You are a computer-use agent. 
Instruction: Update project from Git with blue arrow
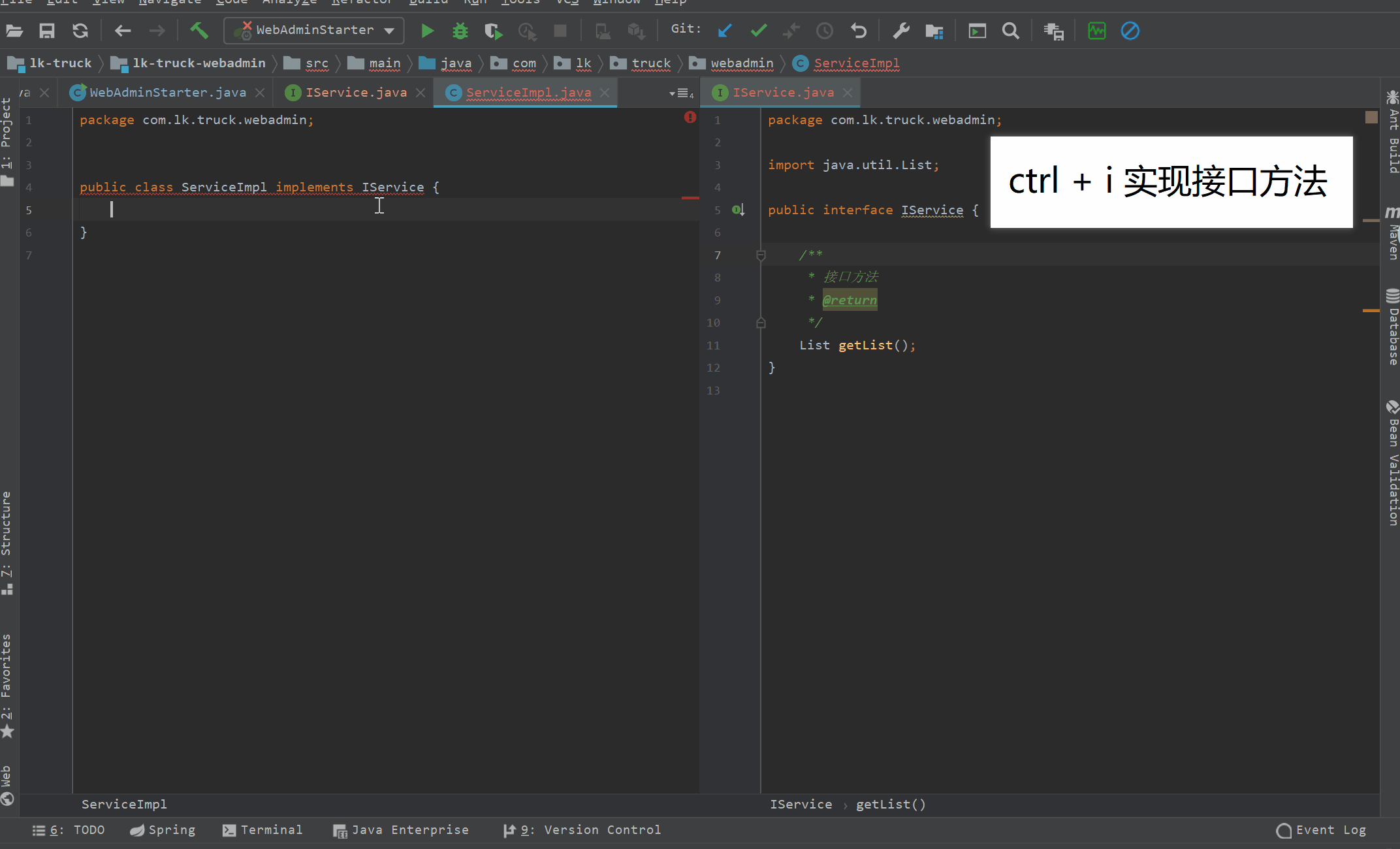pos(725,31)
